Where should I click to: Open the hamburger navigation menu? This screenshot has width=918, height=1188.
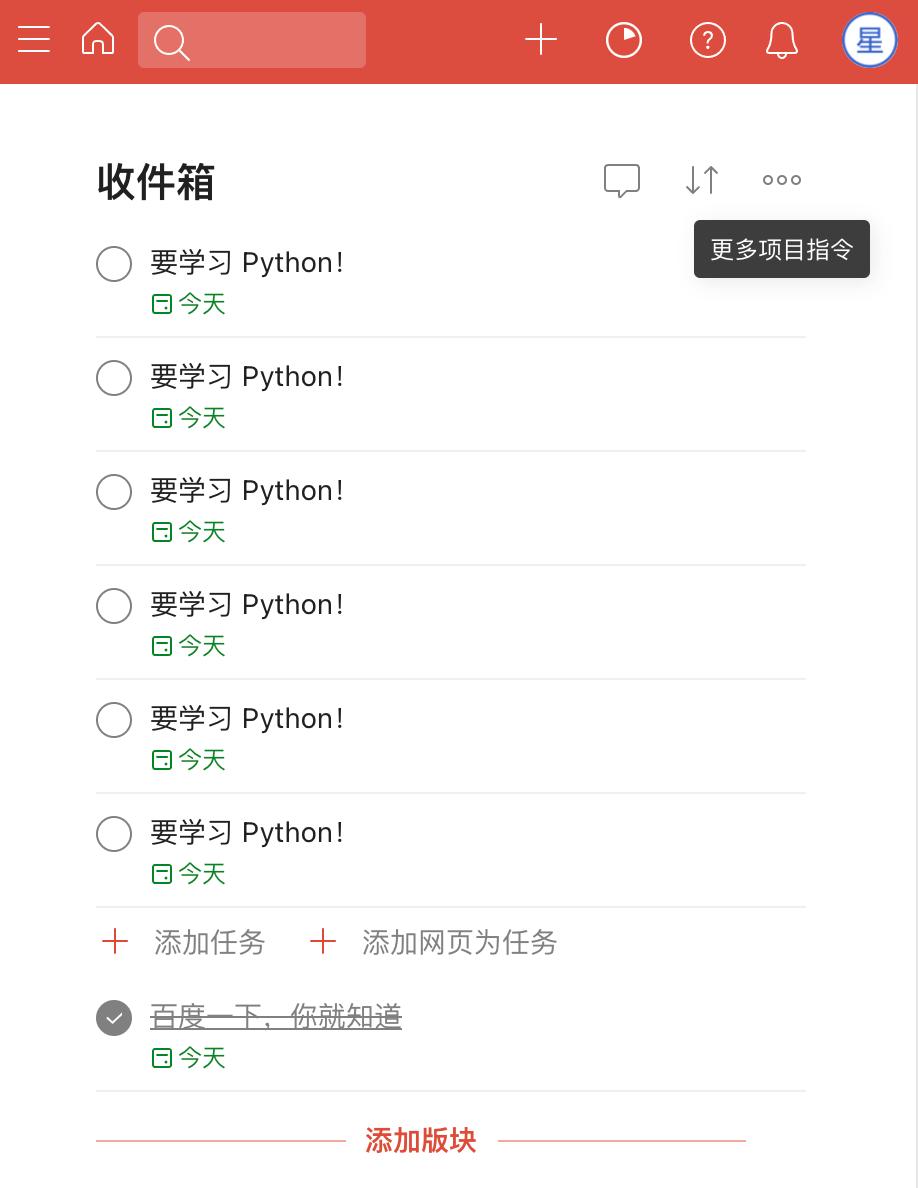tap(34, 40)
